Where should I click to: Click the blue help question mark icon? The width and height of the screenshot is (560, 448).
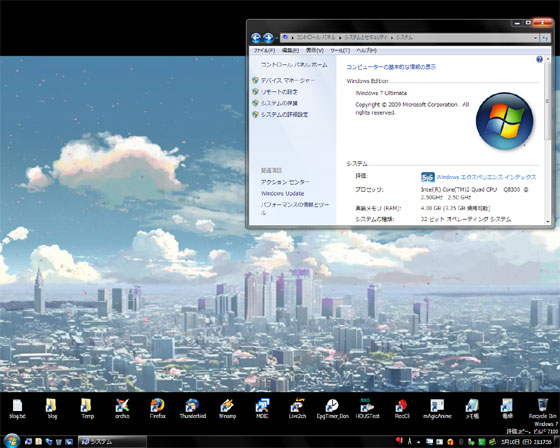click(539, 59)
